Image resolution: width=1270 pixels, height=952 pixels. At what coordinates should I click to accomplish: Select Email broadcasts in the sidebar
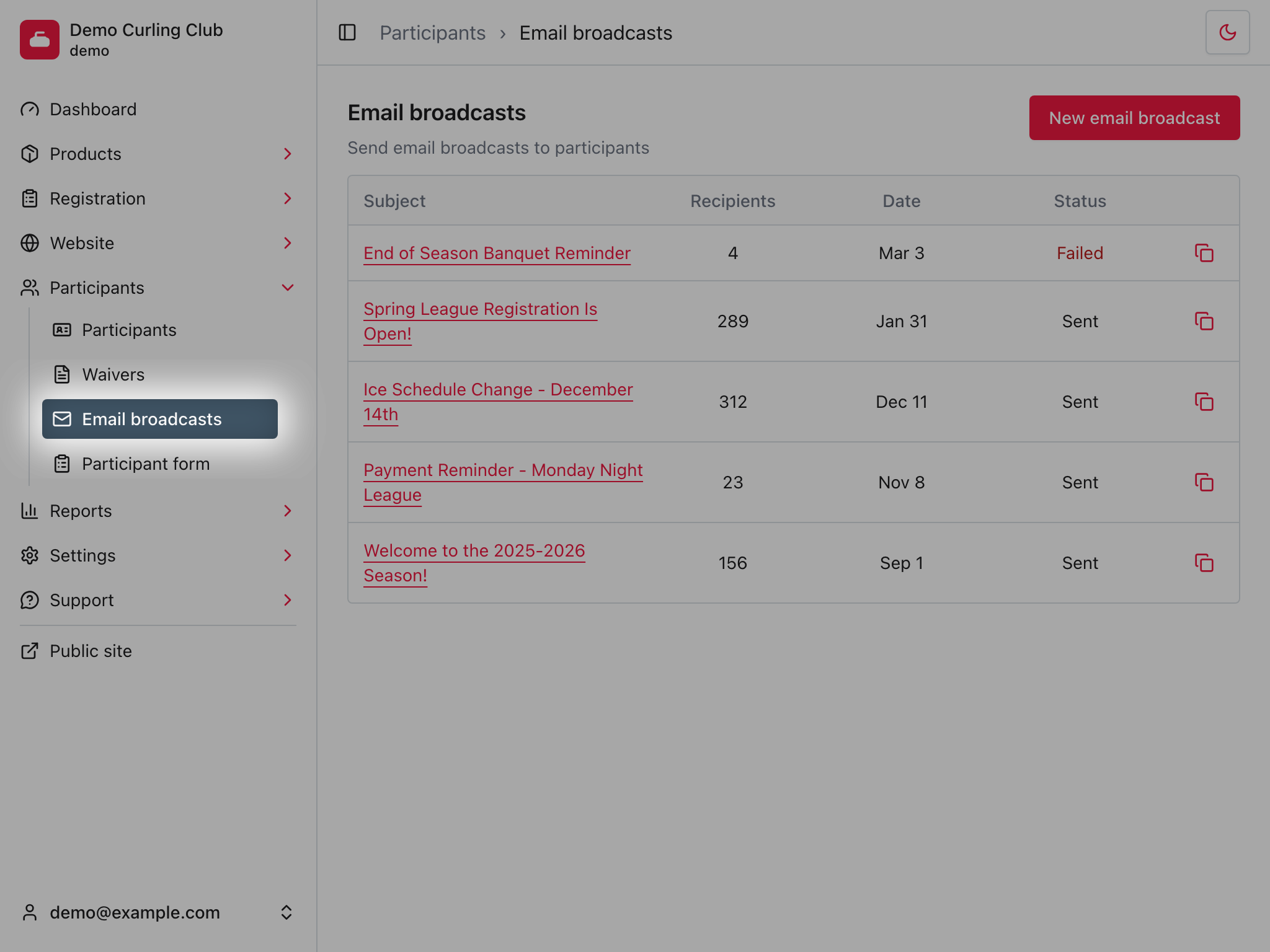coord(160,419)
